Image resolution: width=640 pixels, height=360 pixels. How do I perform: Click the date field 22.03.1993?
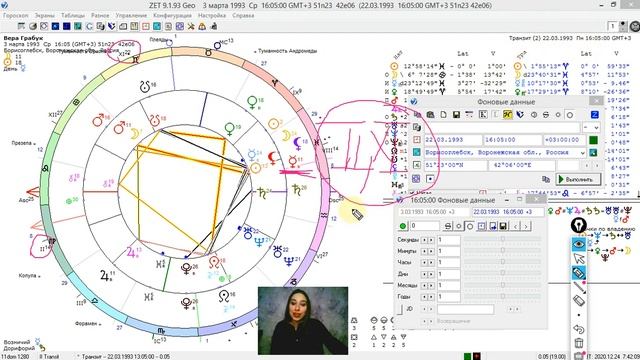pos(453,140)
